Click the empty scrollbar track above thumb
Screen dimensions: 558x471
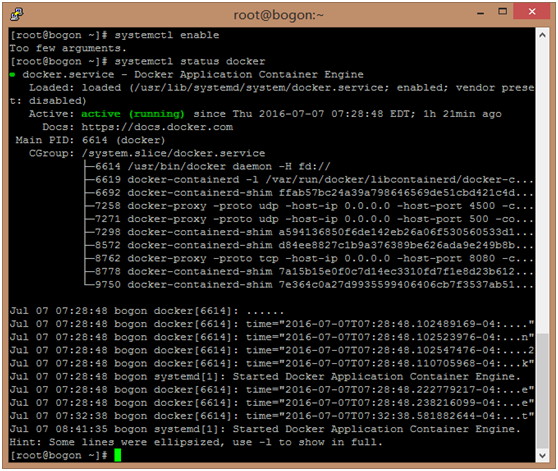click(542, 187)
